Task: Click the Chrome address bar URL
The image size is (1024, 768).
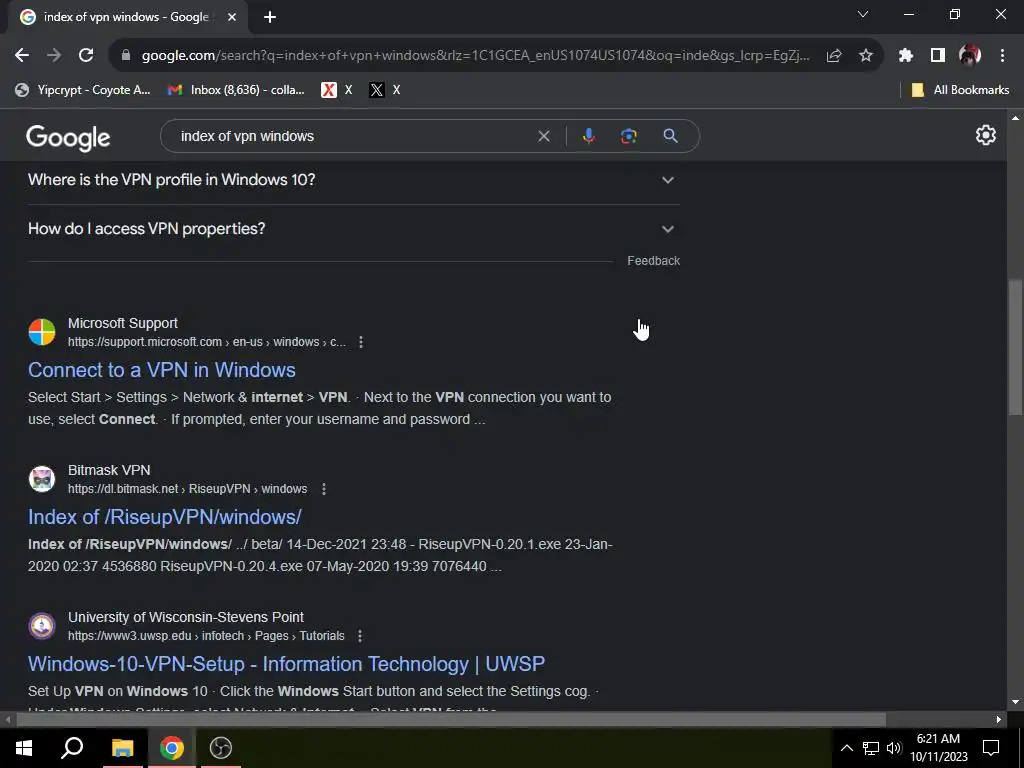Action: click(x=475, y=56)
